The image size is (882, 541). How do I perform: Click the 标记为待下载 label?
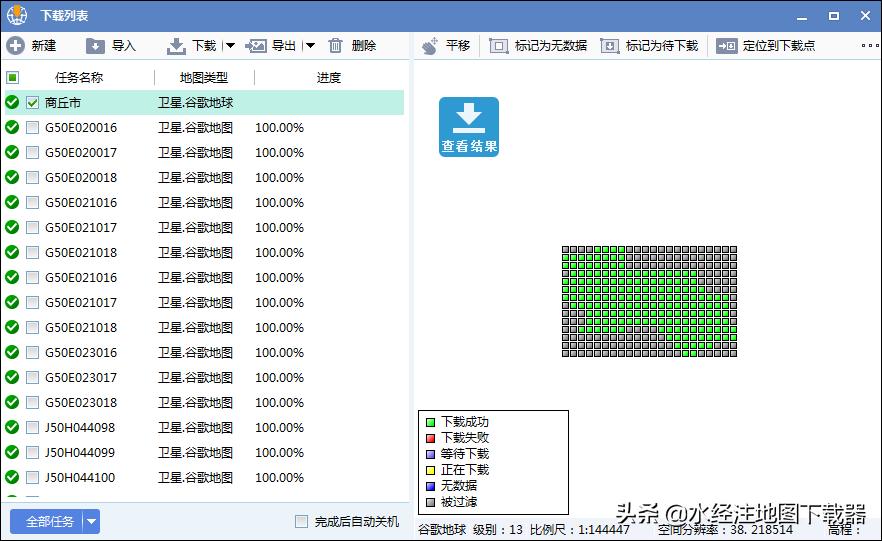662,46
